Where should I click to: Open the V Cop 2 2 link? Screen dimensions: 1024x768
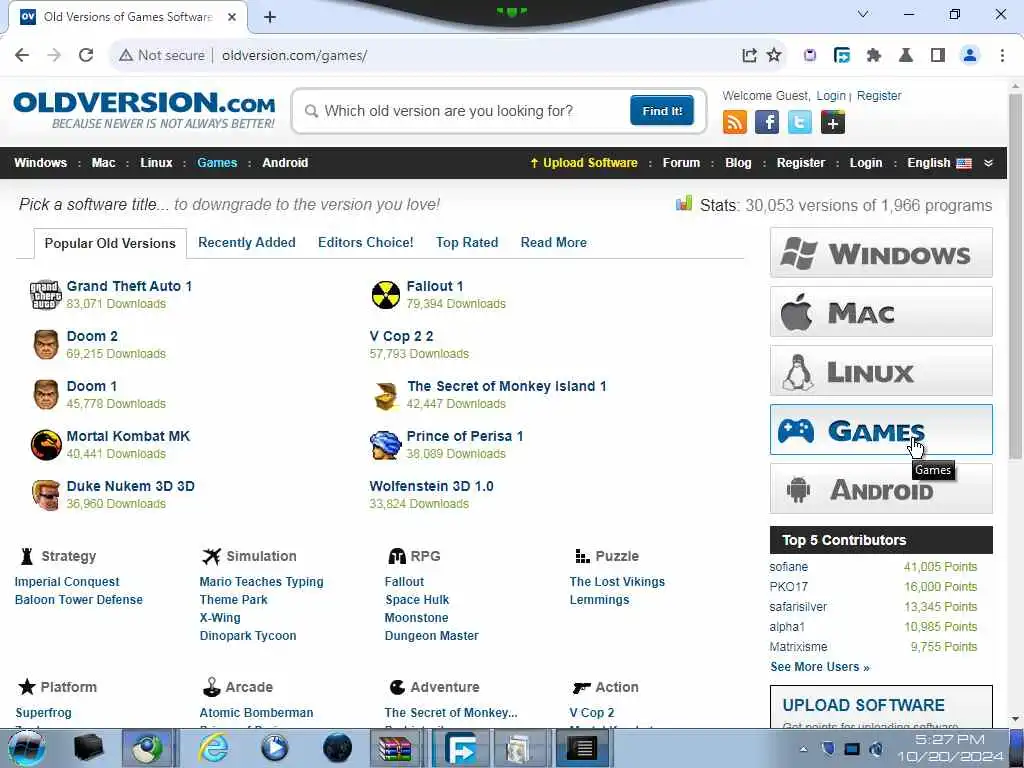[401, 336]
